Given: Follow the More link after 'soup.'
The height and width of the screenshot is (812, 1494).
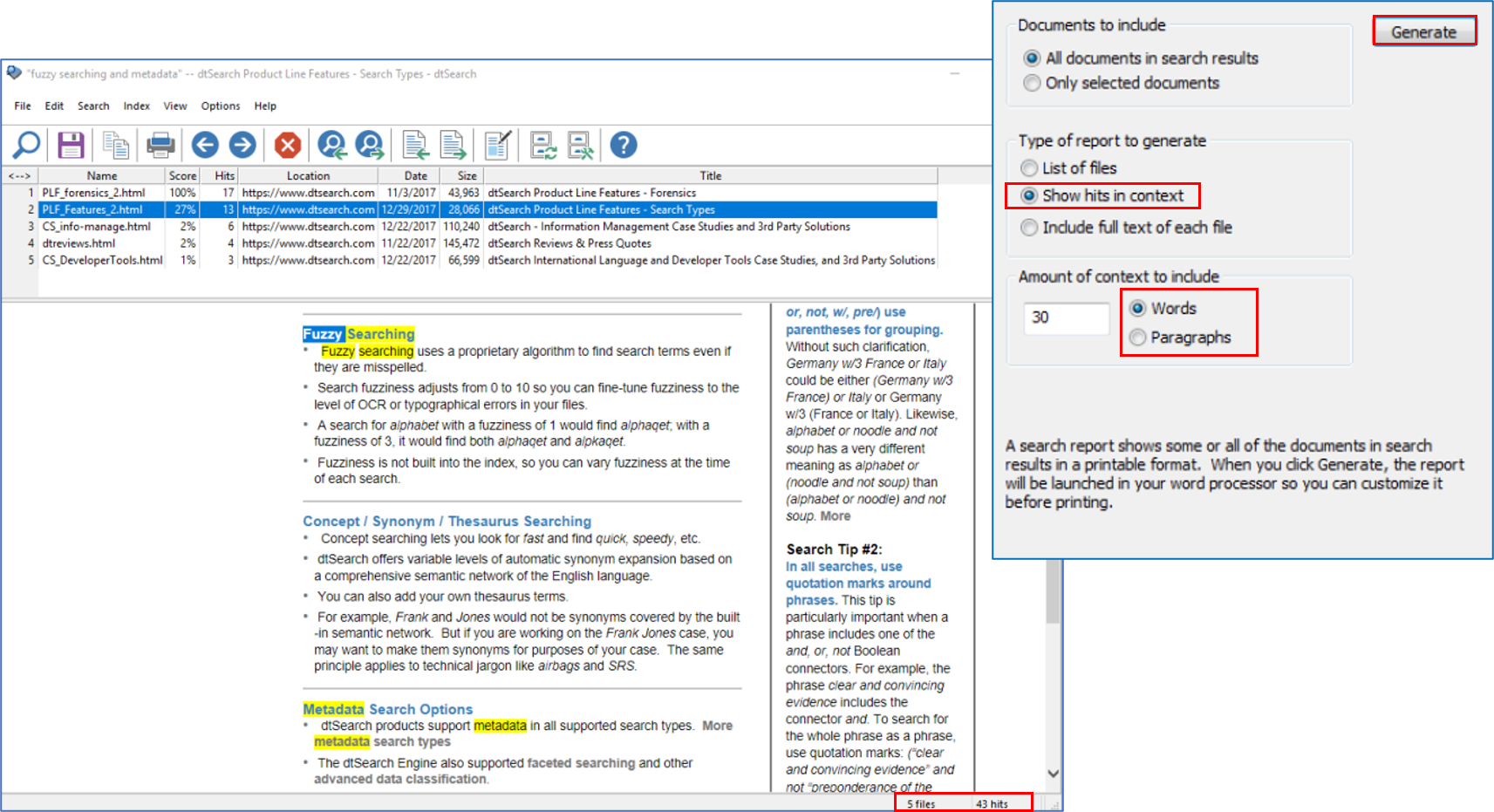Looking at the screenshot, I should tap(835, 515).
